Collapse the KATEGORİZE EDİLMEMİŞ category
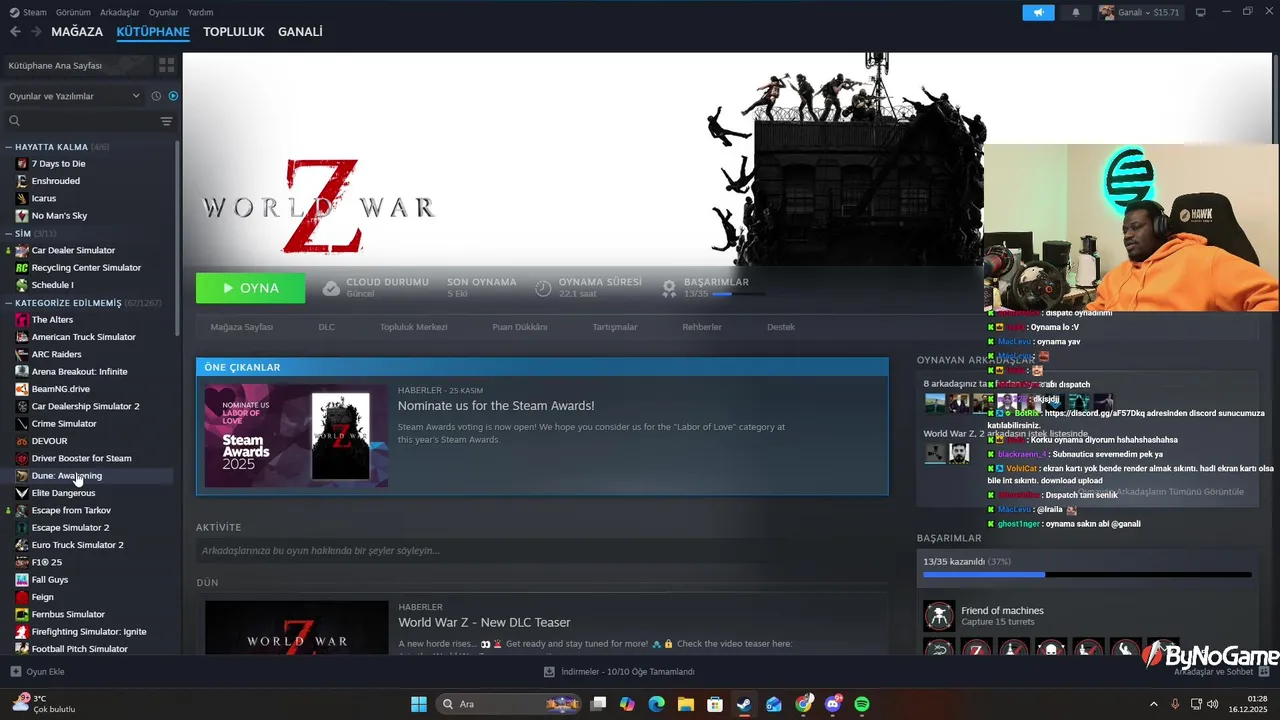1280x720 pixels. tap(9, 303)
